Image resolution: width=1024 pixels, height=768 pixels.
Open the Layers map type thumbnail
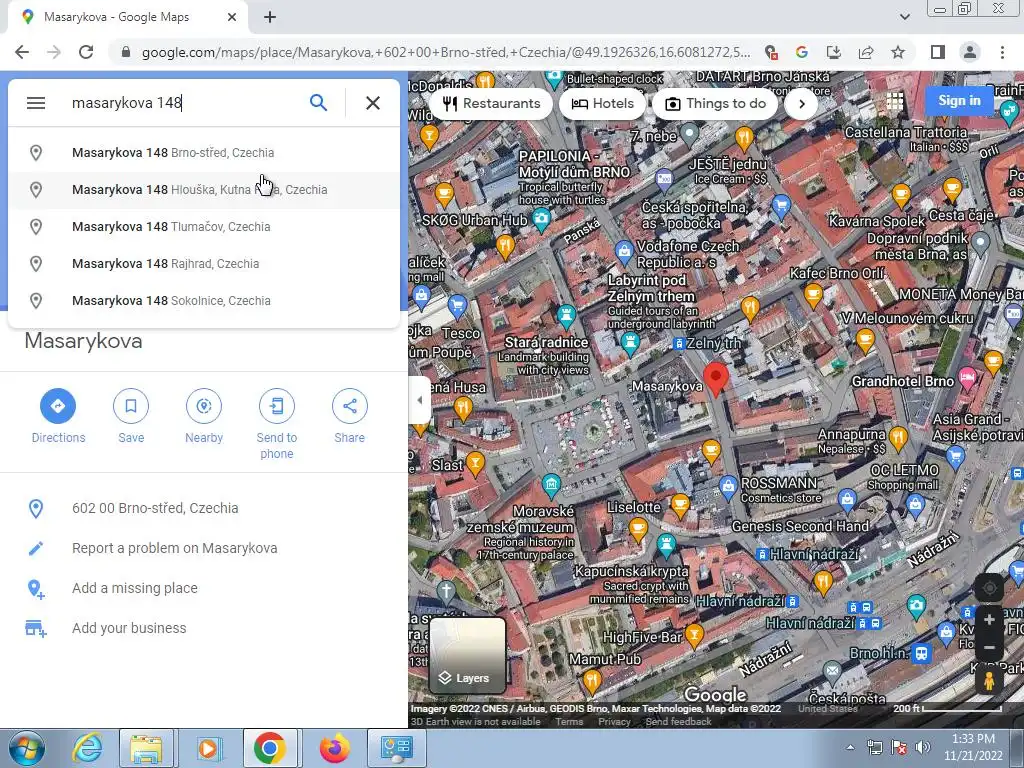pos(468,655)
